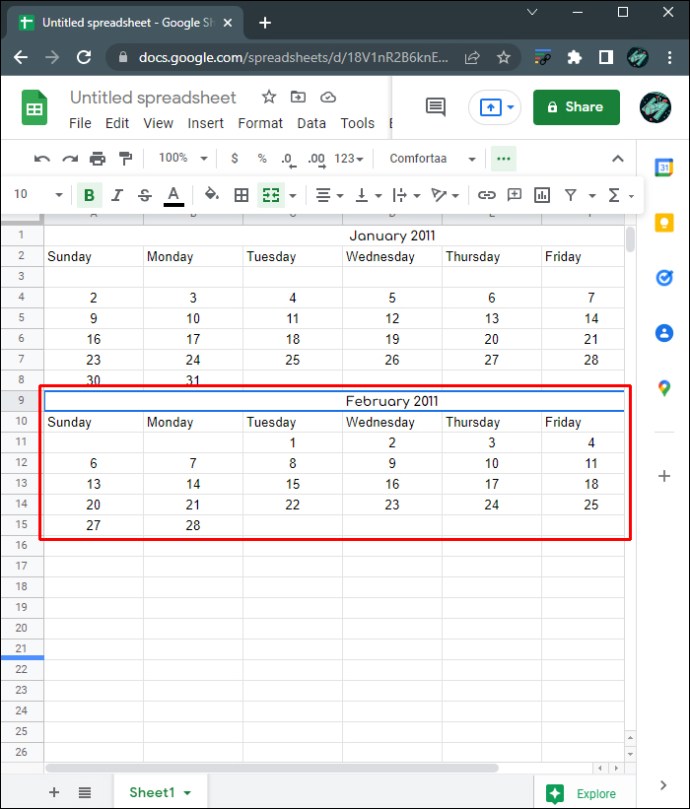Open Google Calendar side panel
The width and height of the screenshot is (690, 809).
664,167
